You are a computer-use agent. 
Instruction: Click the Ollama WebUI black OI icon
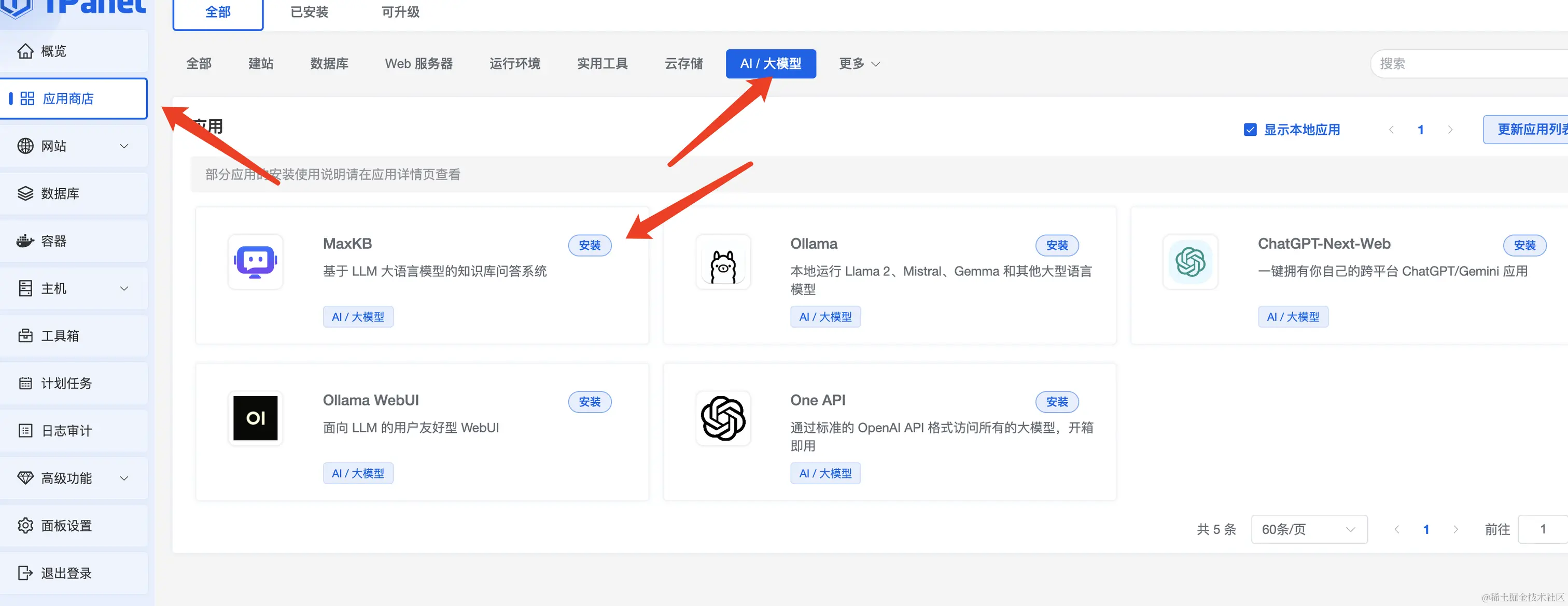[255, 418]
